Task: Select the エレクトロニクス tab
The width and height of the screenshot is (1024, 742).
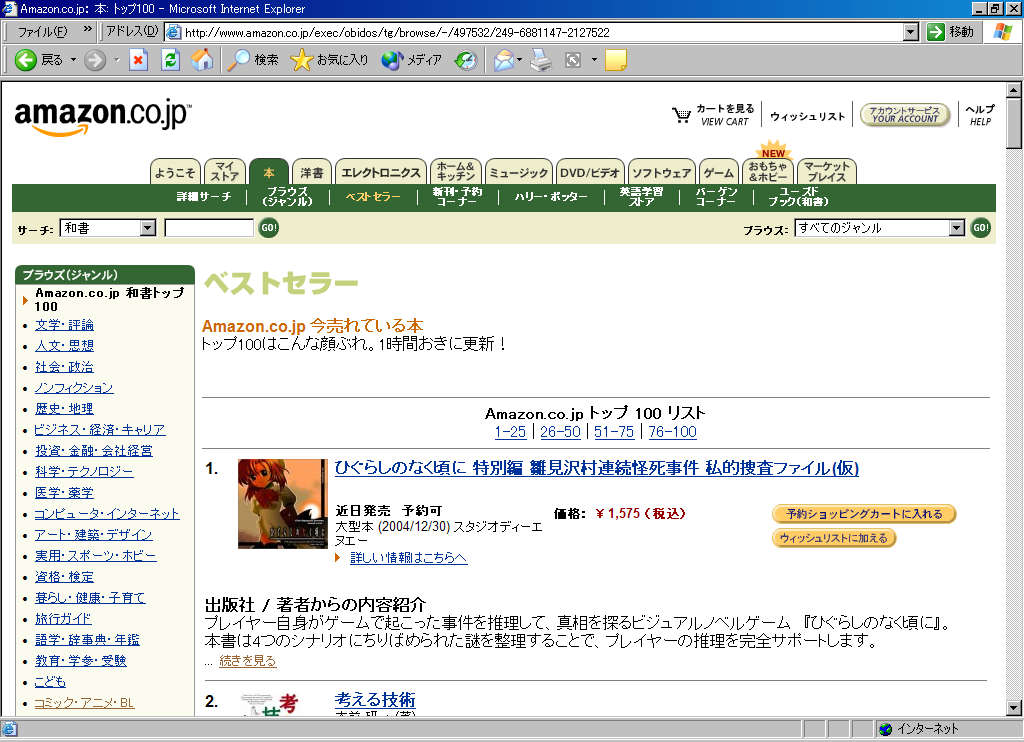Action: click(381, 172)
